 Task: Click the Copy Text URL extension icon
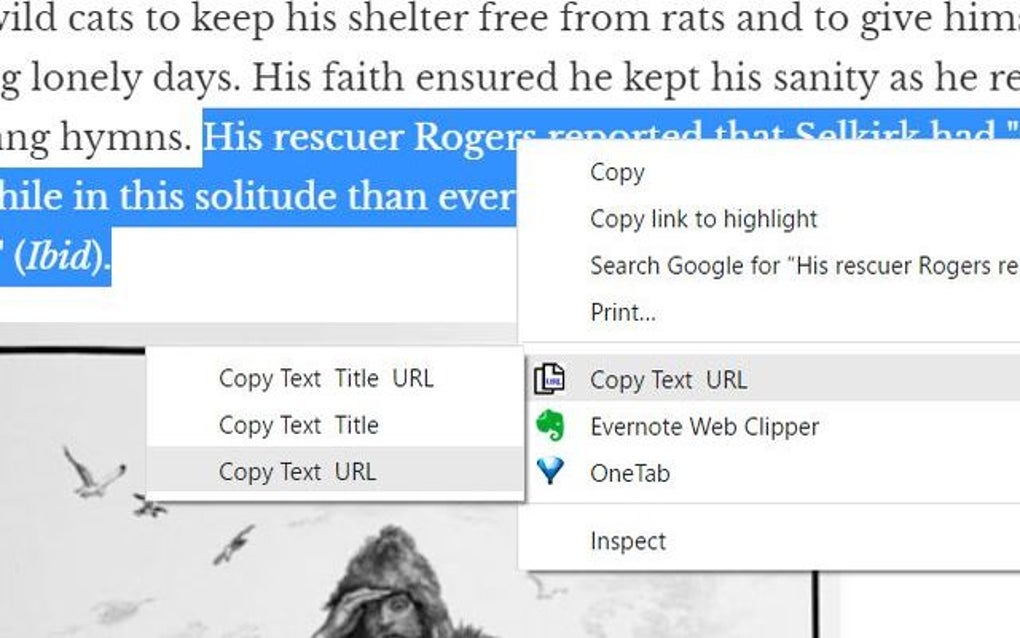click(x=550, y=379)
